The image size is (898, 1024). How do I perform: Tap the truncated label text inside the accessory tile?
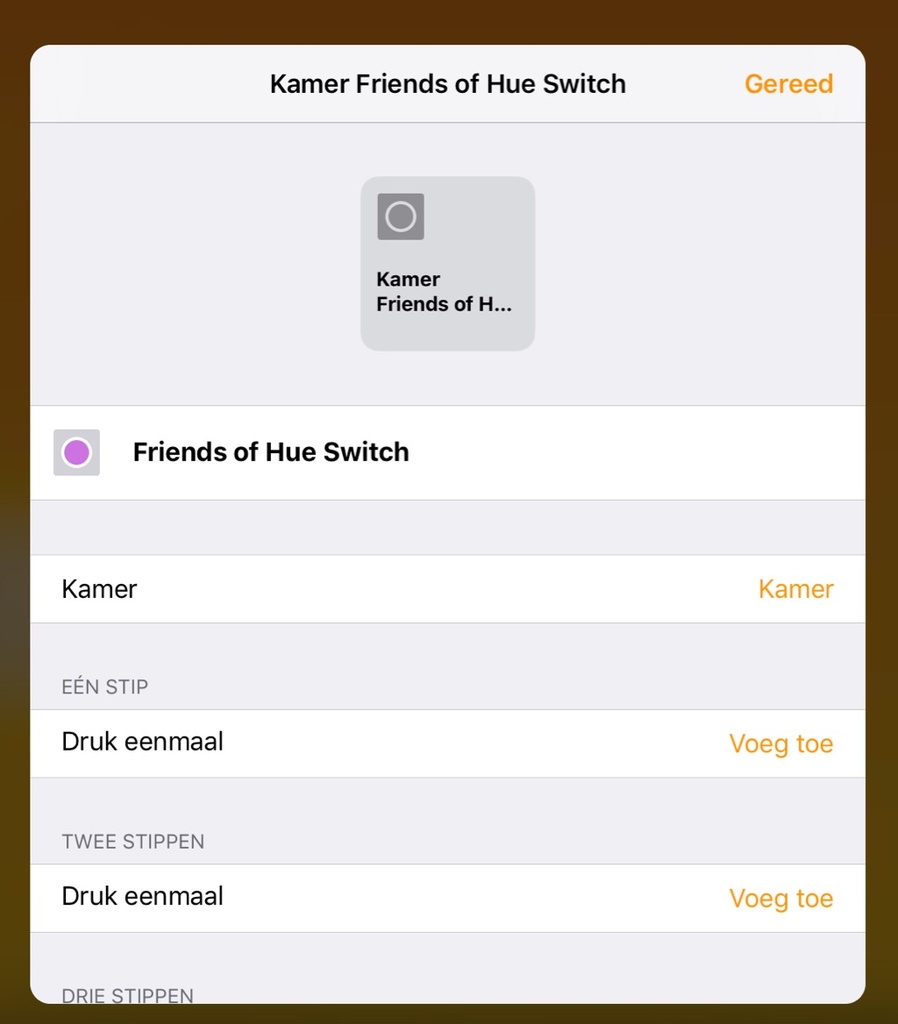(x=443, y=292)
